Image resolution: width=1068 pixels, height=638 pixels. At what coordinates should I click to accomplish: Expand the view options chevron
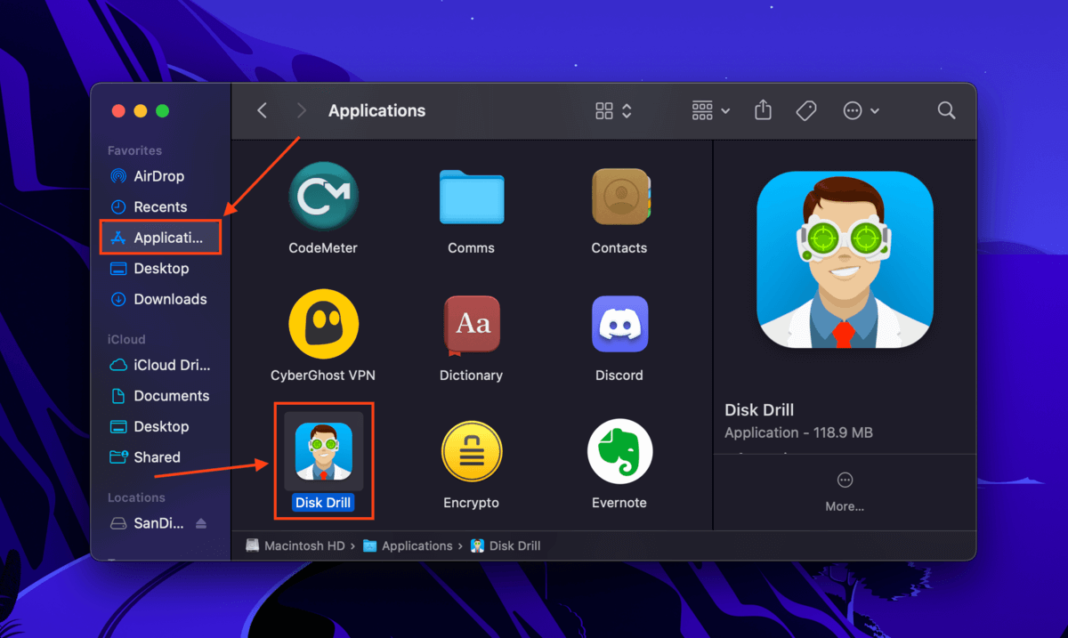click(624, 110)
